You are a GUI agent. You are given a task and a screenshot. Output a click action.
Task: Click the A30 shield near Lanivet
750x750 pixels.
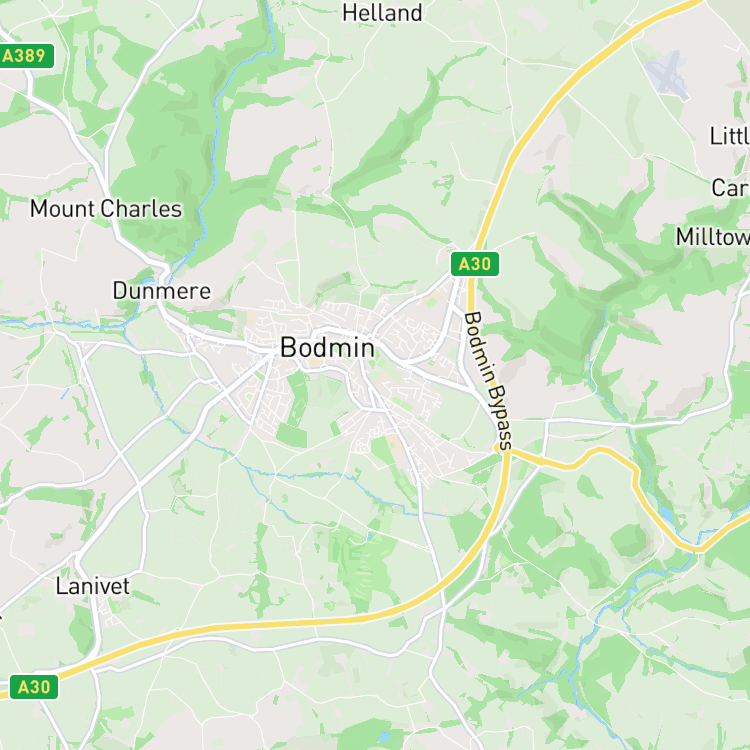(x=33, y=687)
